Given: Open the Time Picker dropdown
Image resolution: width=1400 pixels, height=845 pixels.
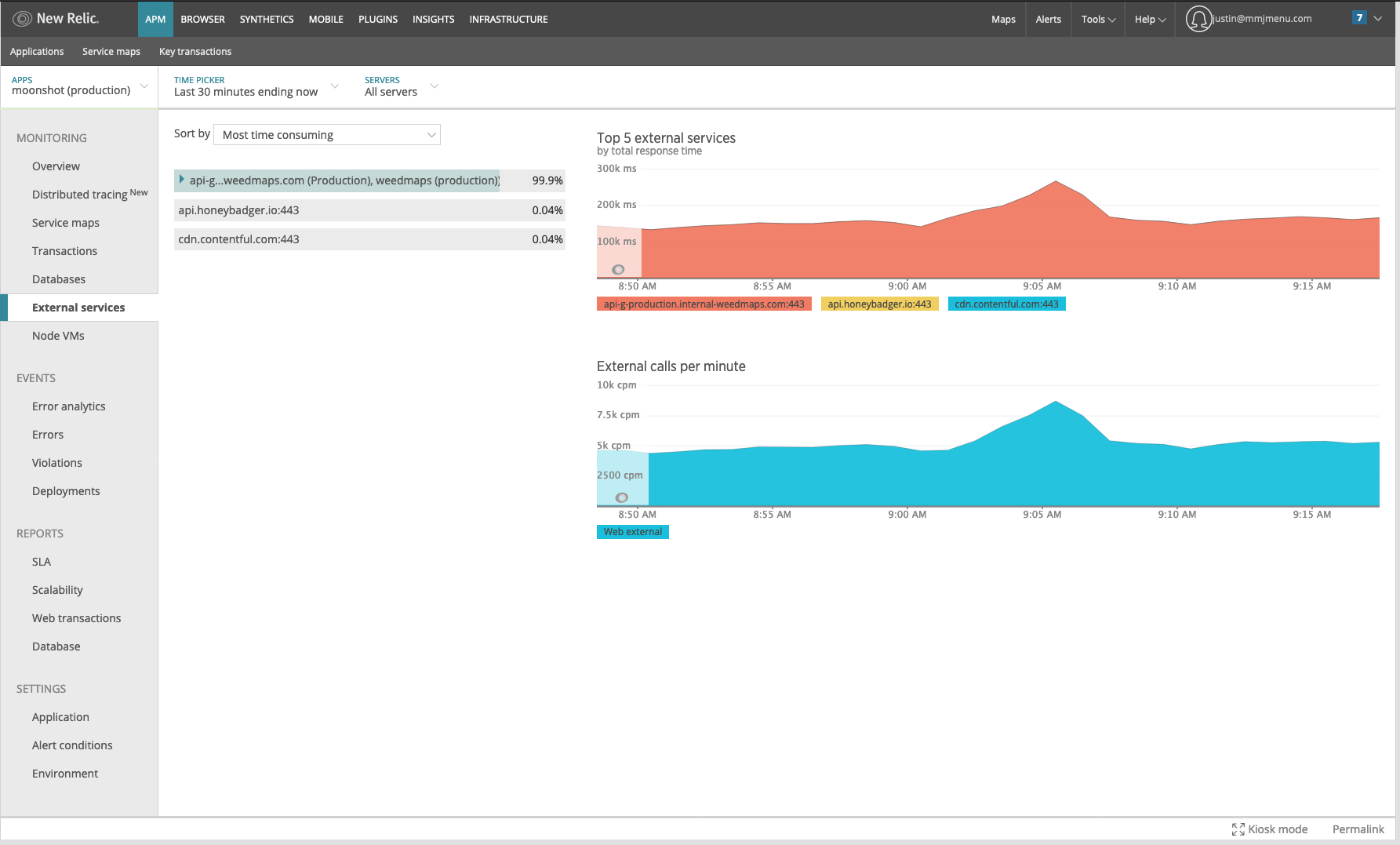Looking at the screenshot, I should click(x=256, y=86).
